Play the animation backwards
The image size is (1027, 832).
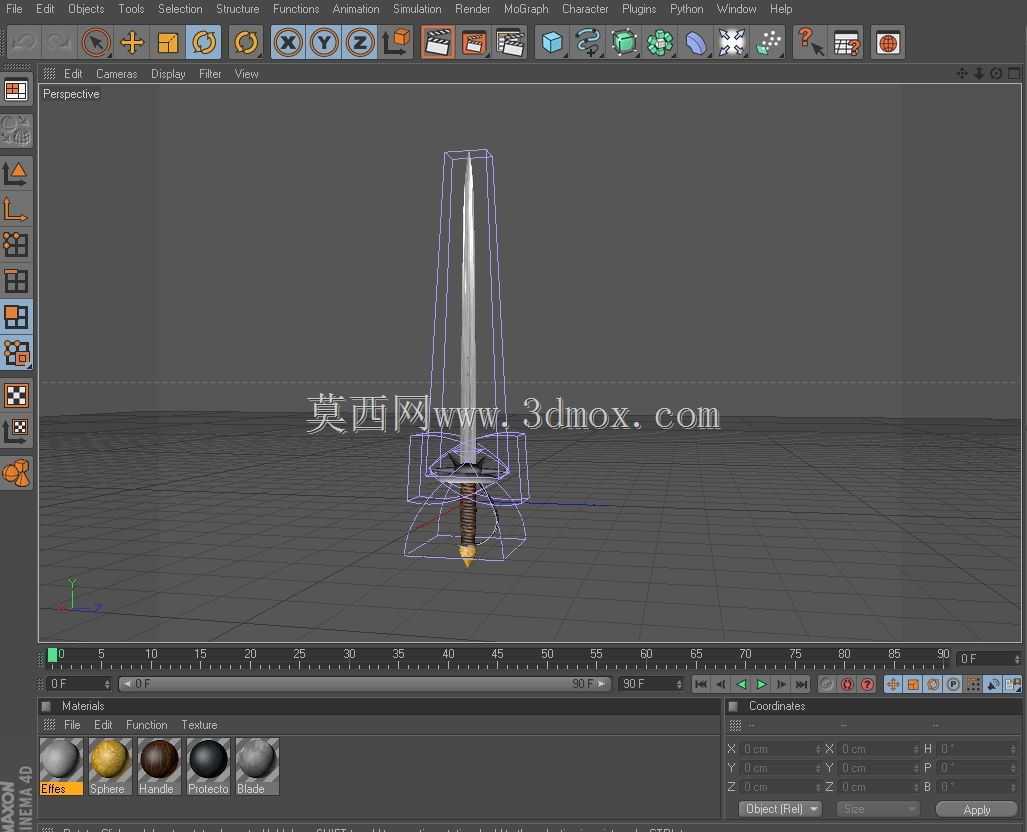point(741,684)
